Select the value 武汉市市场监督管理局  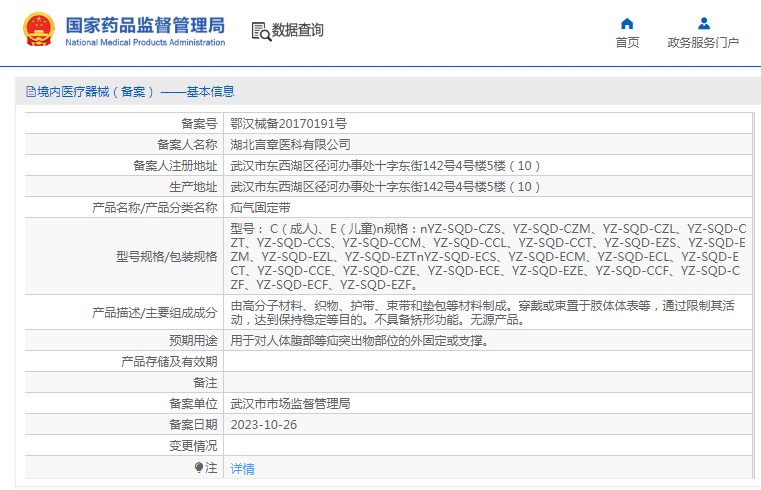pos(290,404)
